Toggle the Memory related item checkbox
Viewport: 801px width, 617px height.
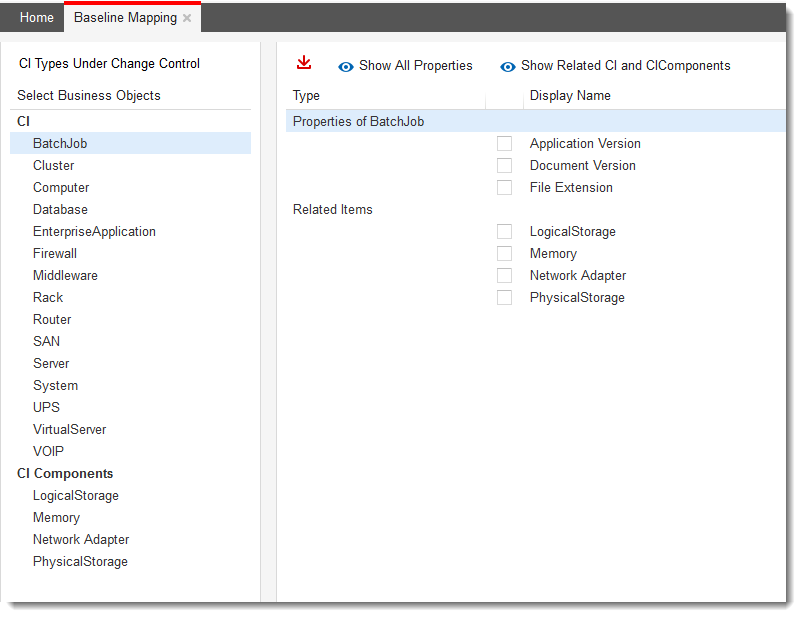(x=504, y=254)
